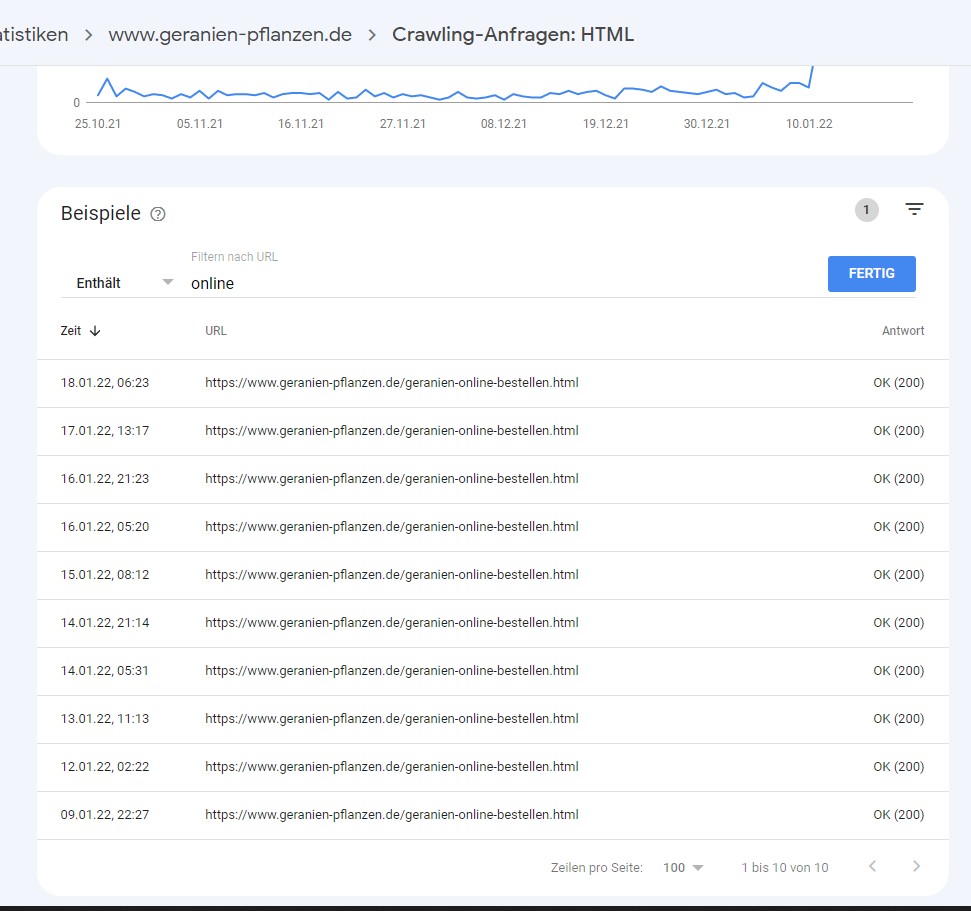The image size is (971, 911).
Task: Click the Crawling-Anfragen: HTML breadcrumb
Action: point(512,35)
